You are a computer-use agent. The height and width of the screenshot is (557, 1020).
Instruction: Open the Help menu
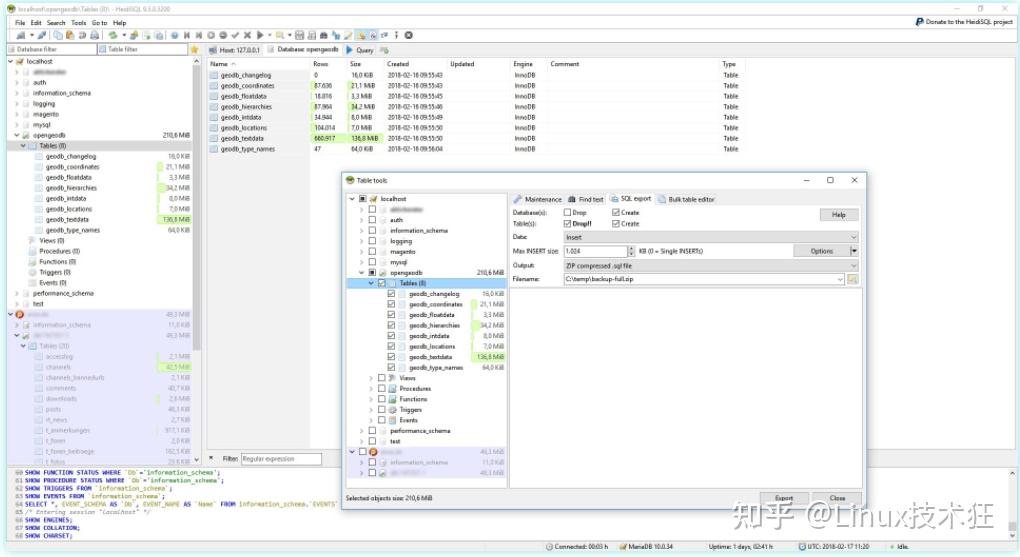(120, 22)
